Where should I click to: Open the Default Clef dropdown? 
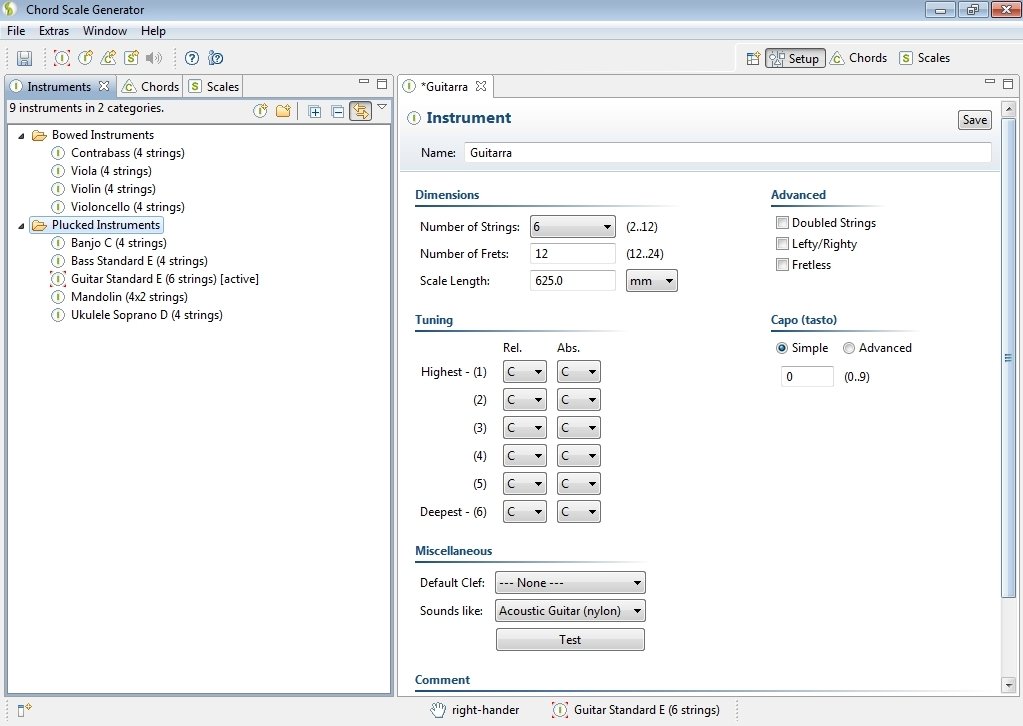570,582
